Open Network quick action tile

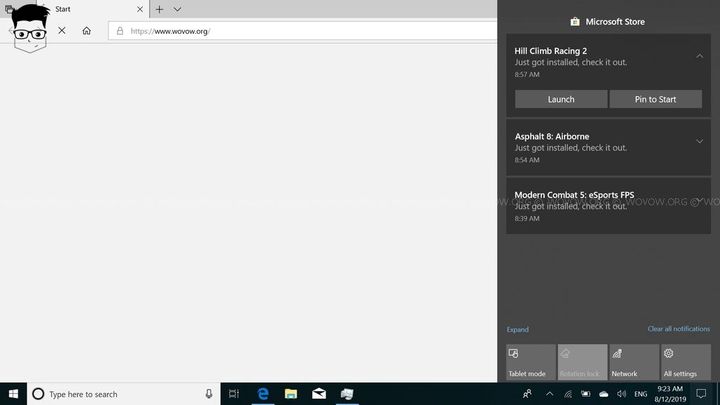pos(634,362)
